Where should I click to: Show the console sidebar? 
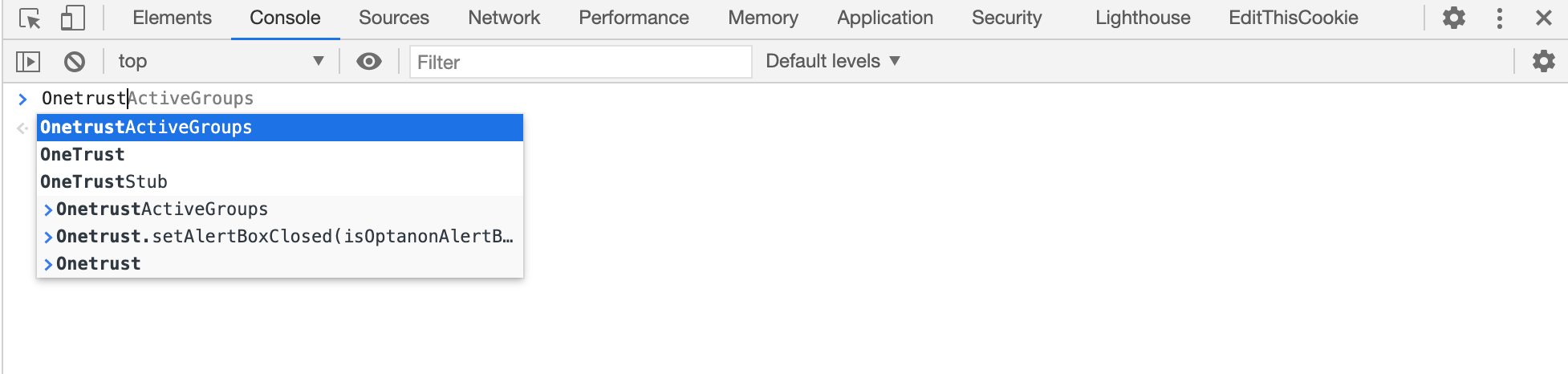(28, 61)
